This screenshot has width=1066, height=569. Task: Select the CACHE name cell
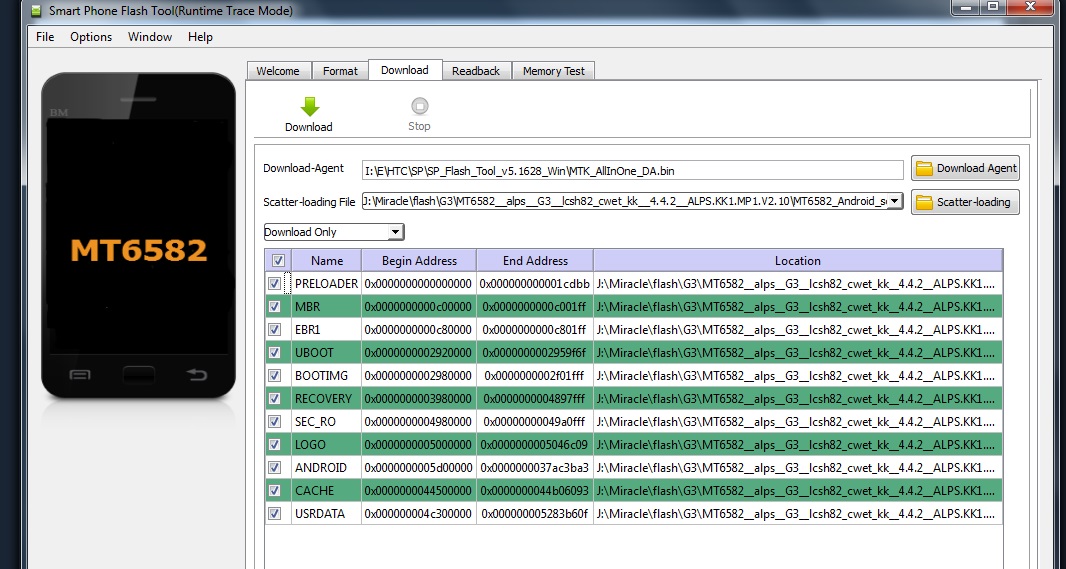(x=326, y=490)
